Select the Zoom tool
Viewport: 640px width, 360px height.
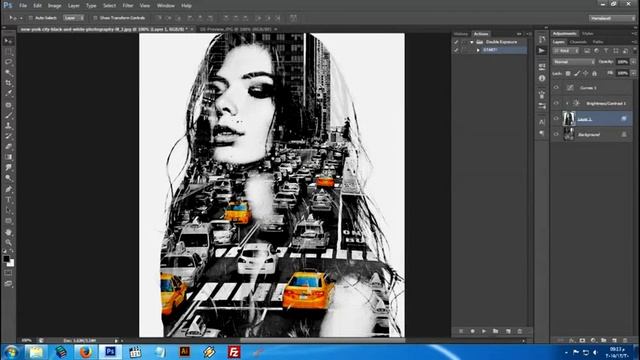pos(8,242)
